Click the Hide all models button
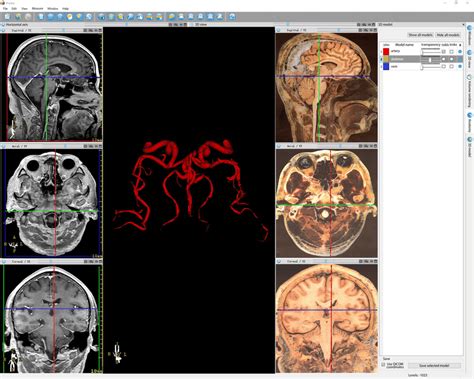The width and height of the screenshot is (474, 379). click(x=448, y=35)
